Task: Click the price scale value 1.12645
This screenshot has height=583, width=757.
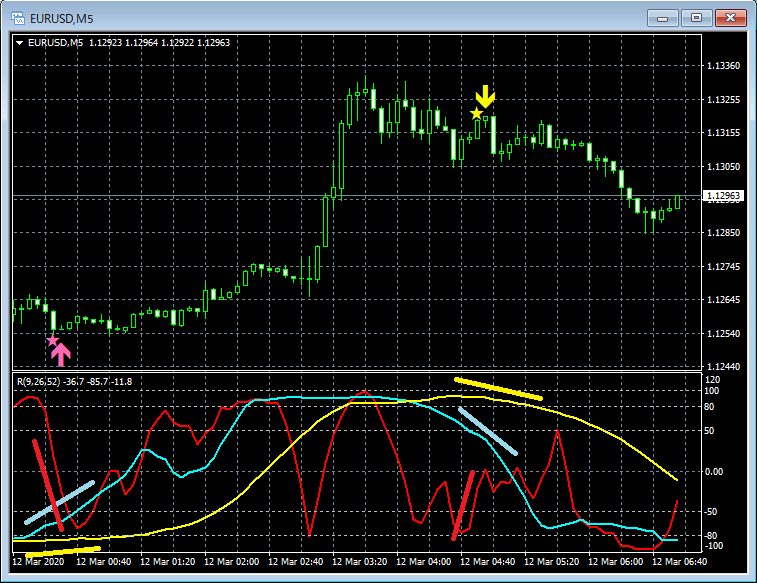Action: click(x=723, y=300)
